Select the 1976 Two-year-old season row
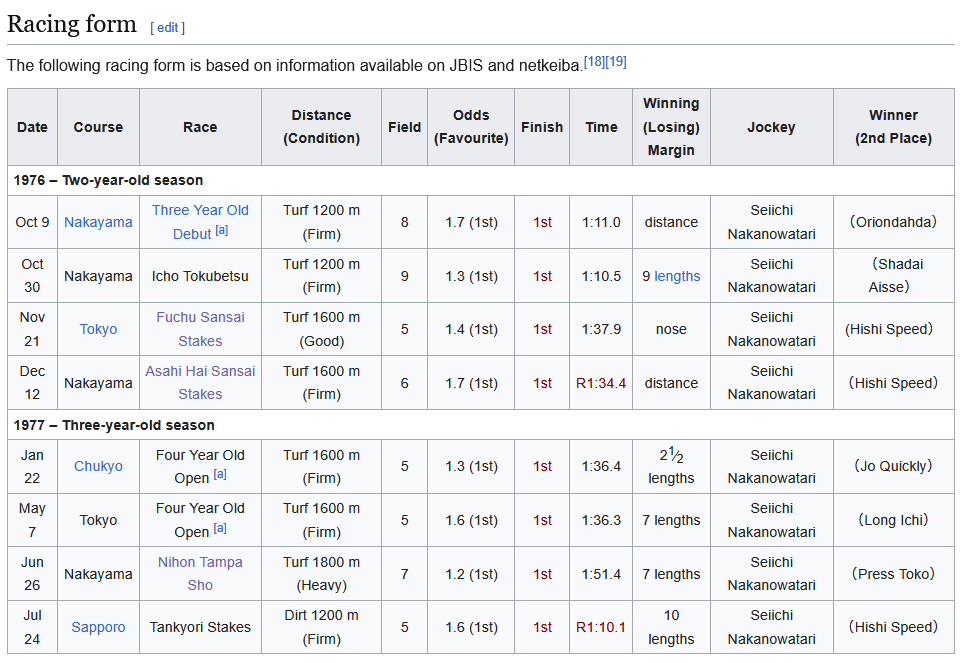The width and height of the screenshot is (963, 663). (481, 180)
